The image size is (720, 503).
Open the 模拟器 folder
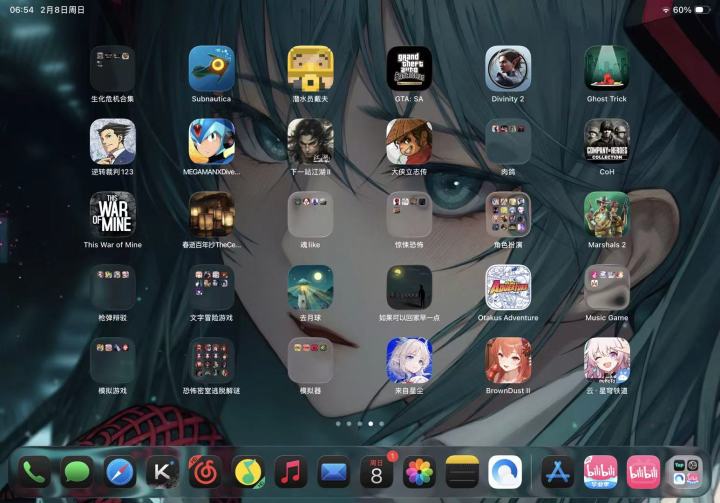tap(310, 361)
